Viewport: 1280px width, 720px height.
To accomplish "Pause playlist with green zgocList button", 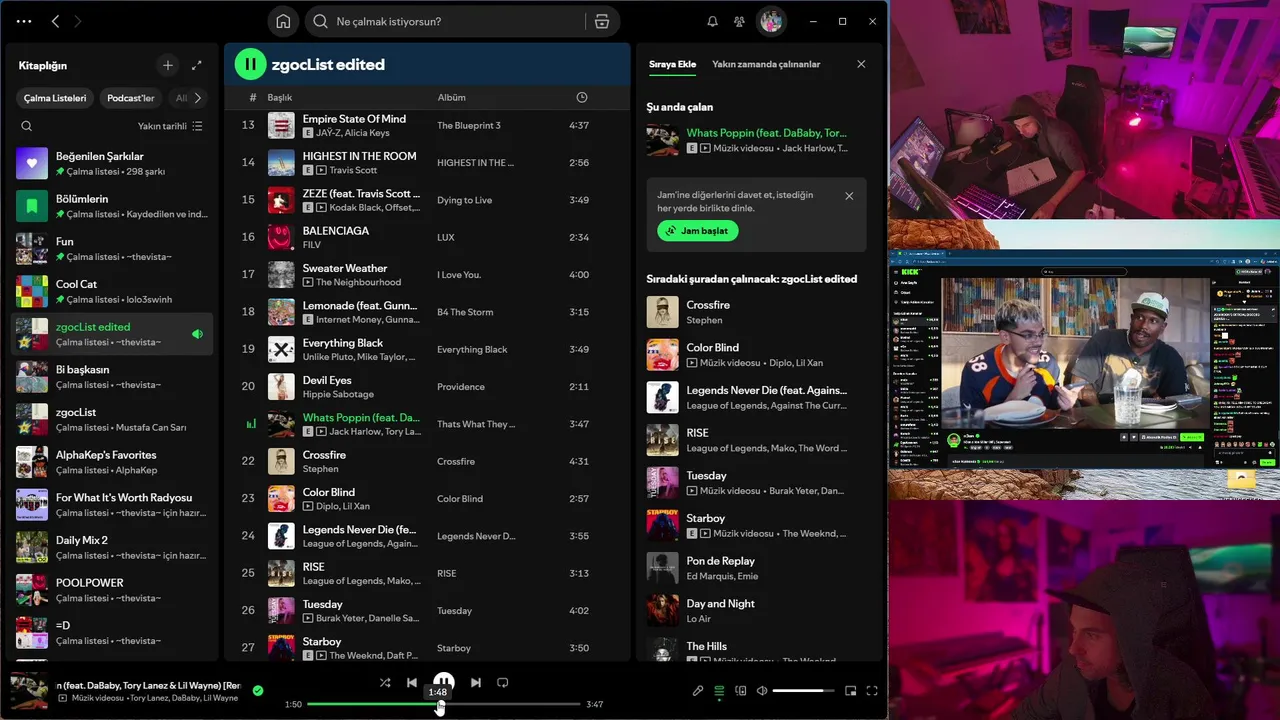I will [250, 64].
